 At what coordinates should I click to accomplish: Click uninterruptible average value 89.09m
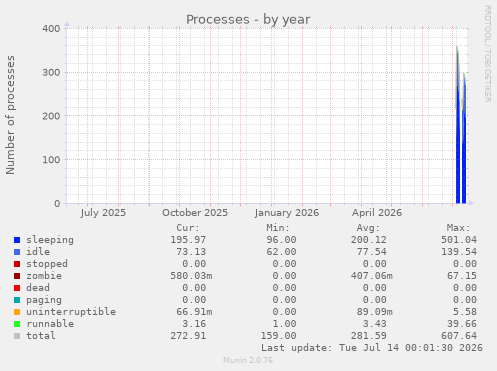click(x=375, y=312)
